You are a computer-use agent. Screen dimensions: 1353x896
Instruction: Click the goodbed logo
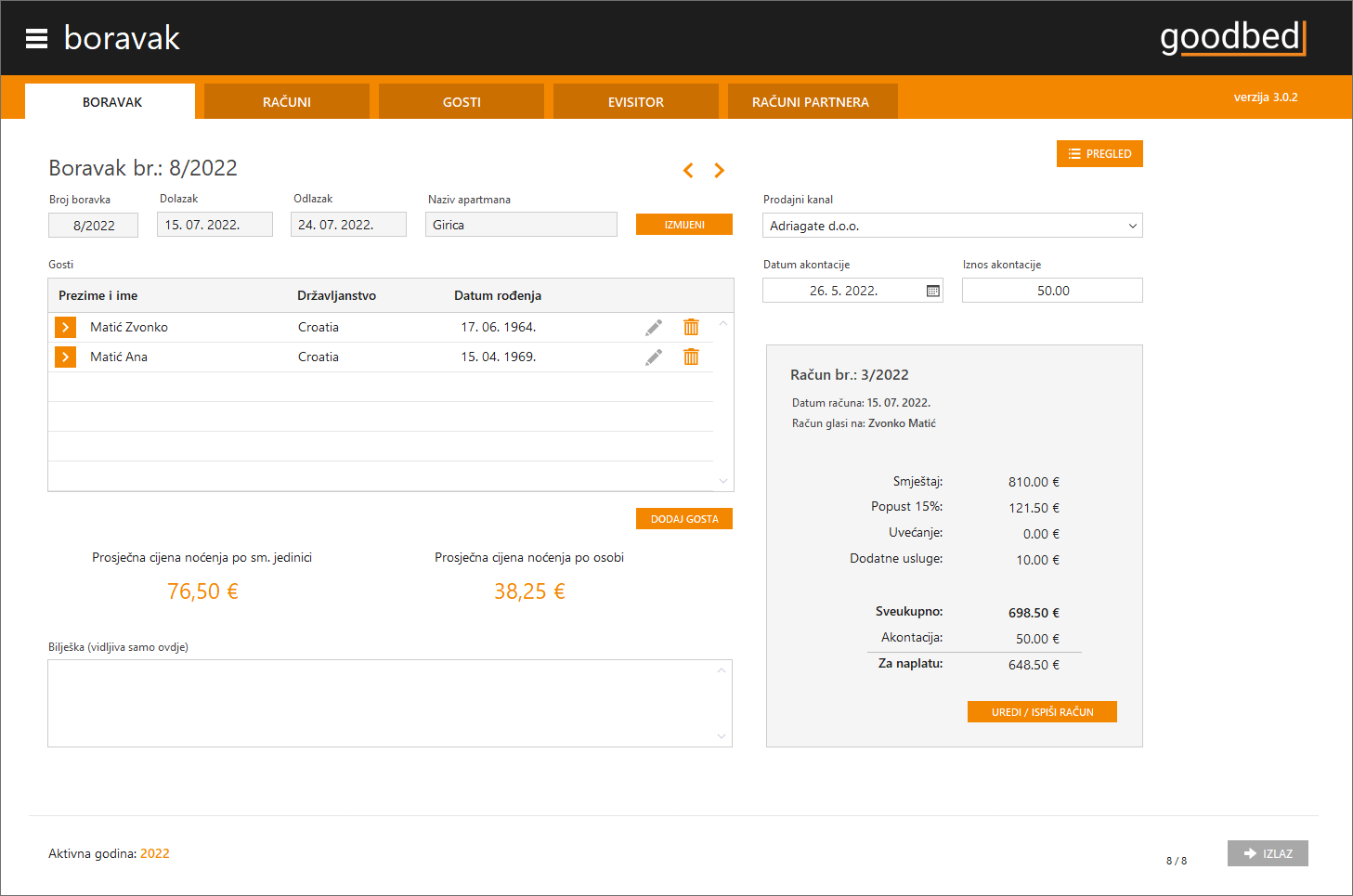(x=1233, y=38)
